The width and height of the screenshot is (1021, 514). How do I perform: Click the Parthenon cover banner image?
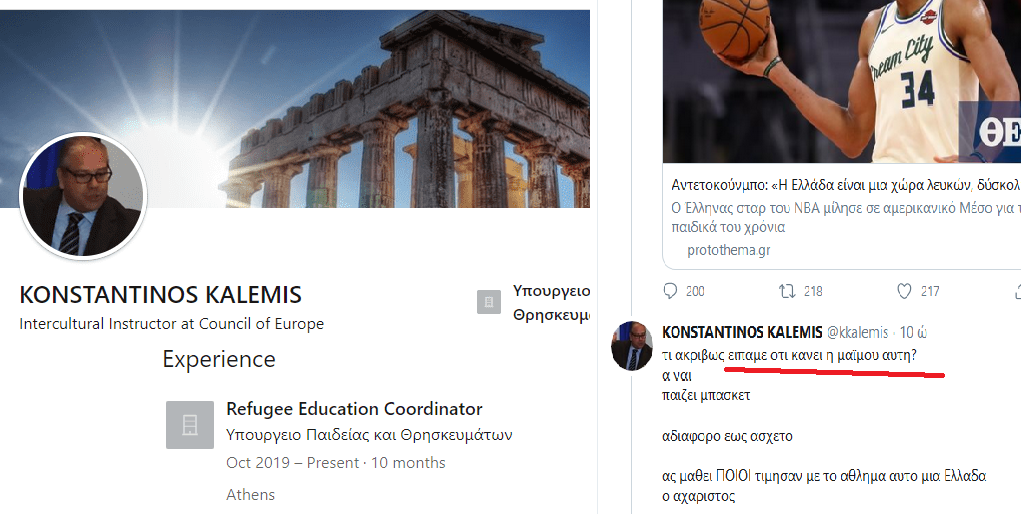(x=295, y=109)
